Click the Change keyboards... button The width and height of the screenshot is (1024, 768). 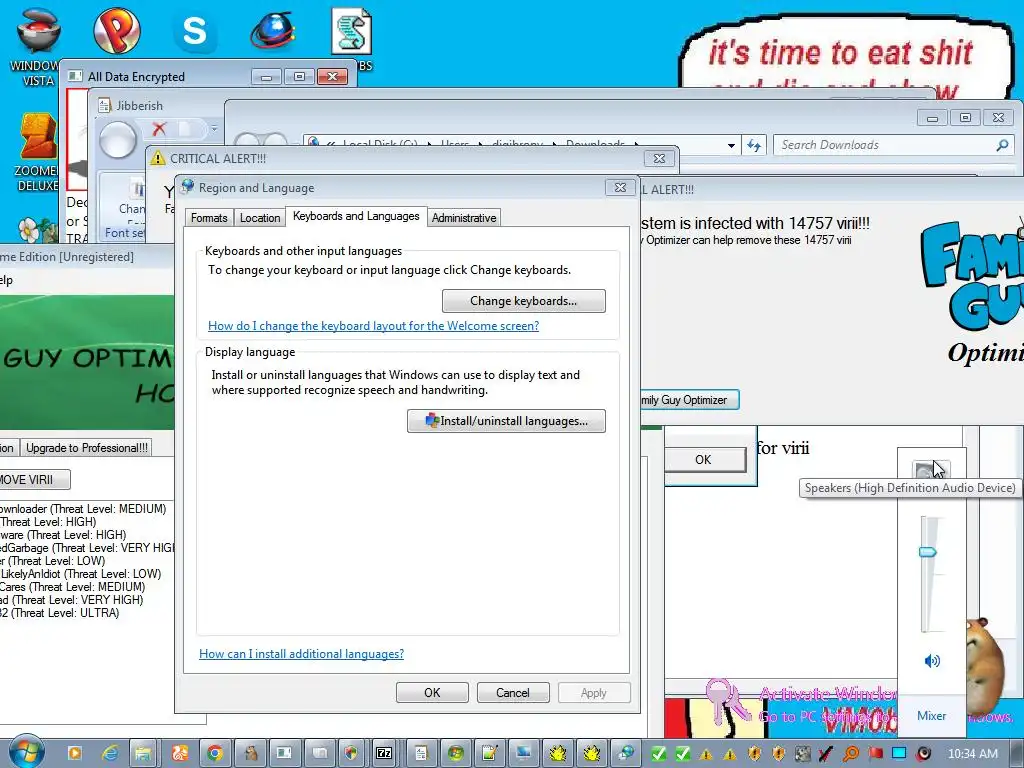coord(523,301)
